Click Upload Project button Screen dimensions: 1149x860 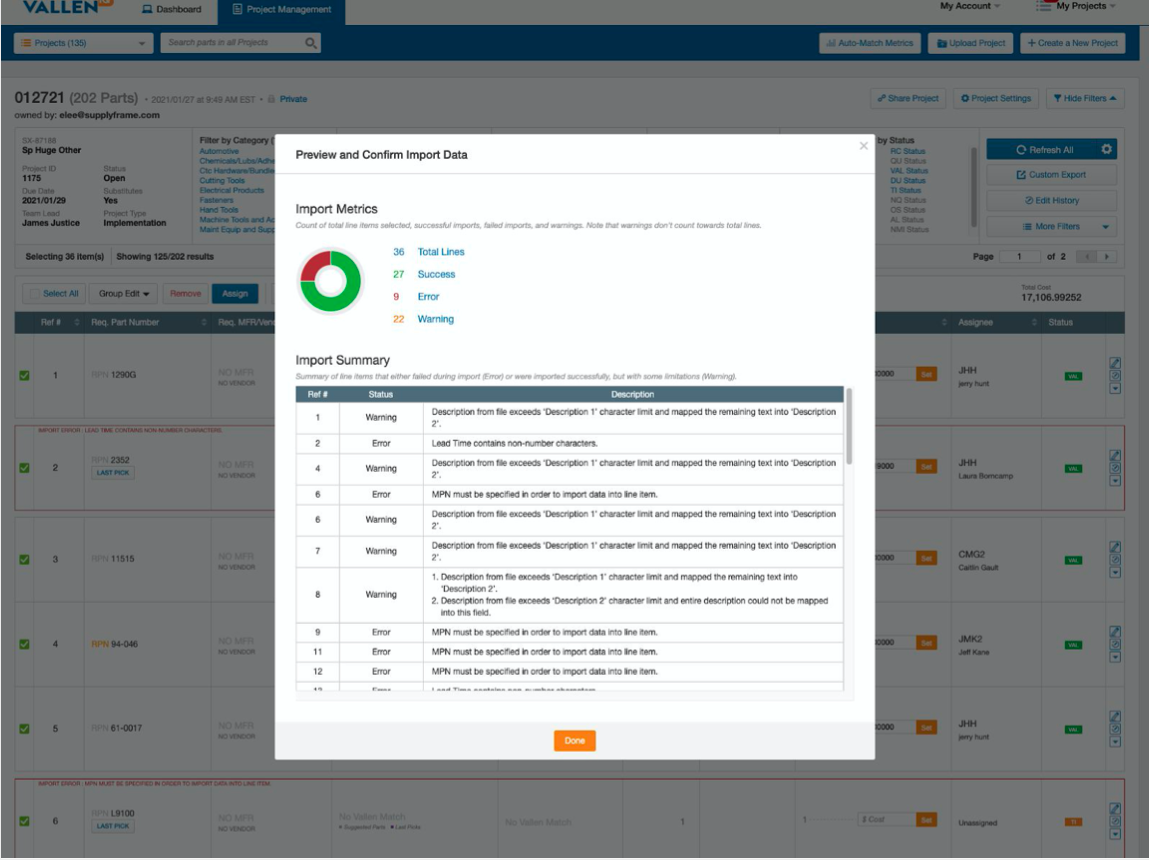(971, 43)
